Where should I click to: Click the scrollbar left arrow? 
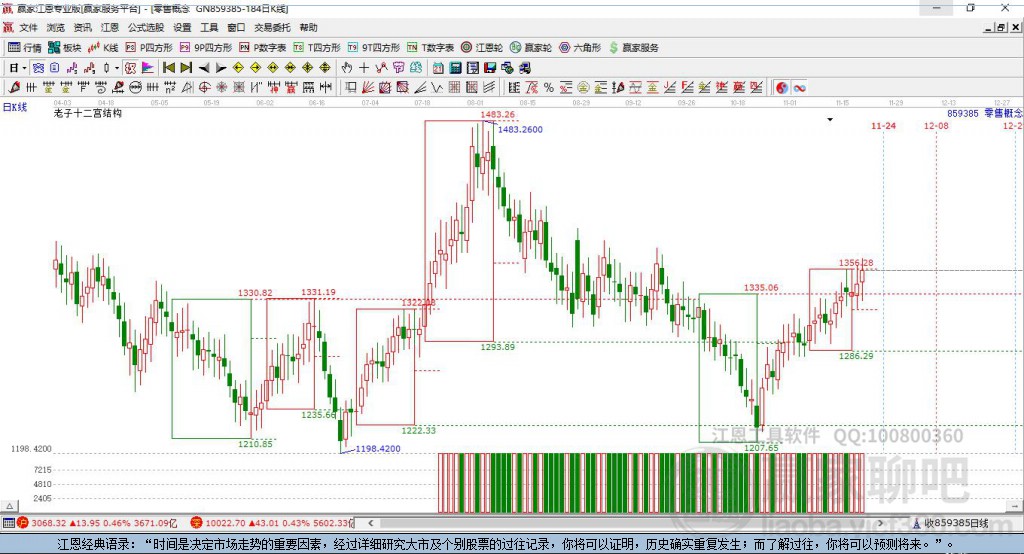pos(370,523)
